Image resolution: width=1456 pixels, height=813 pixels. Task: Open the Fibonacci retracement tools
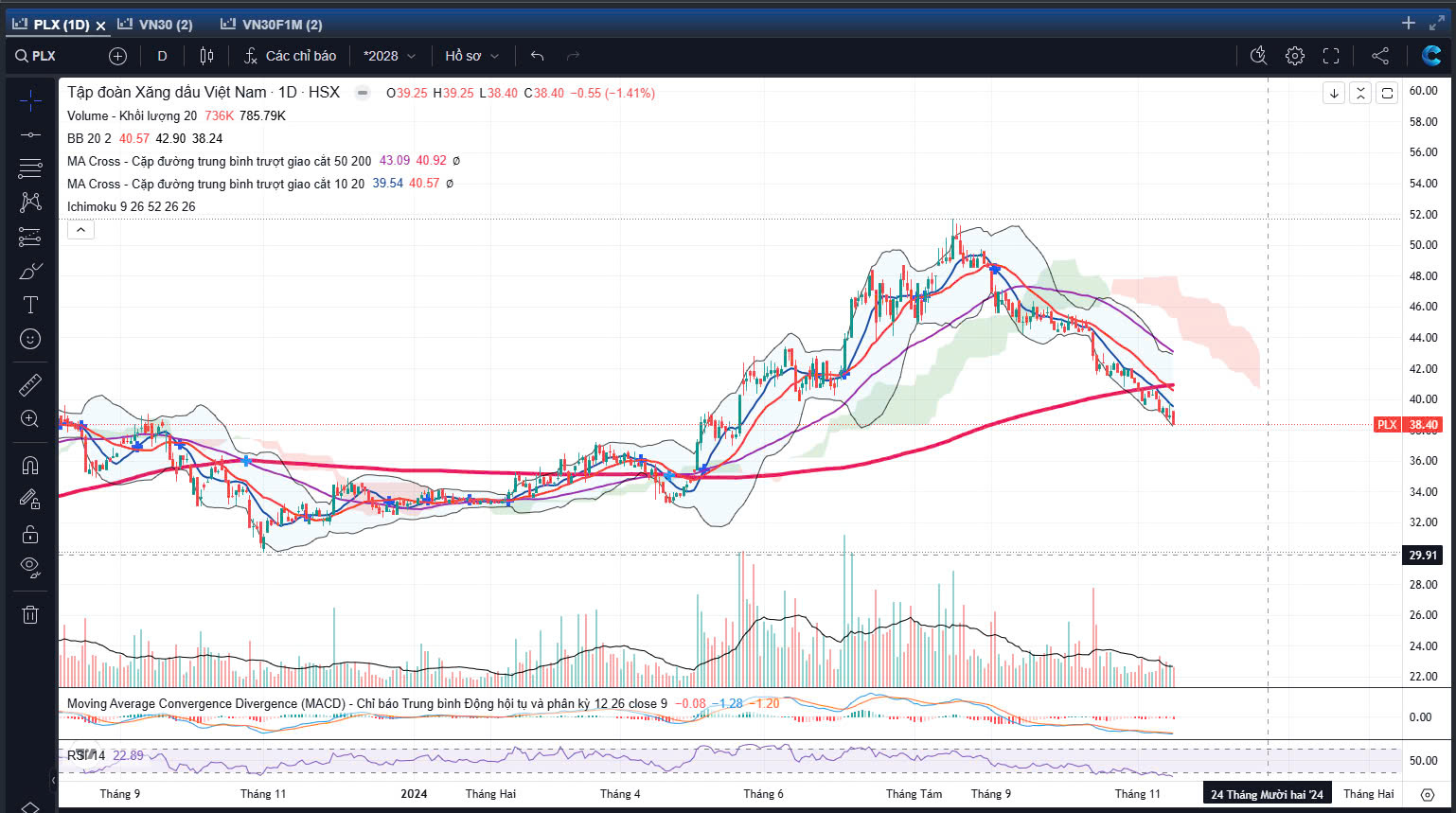(30, 168)
